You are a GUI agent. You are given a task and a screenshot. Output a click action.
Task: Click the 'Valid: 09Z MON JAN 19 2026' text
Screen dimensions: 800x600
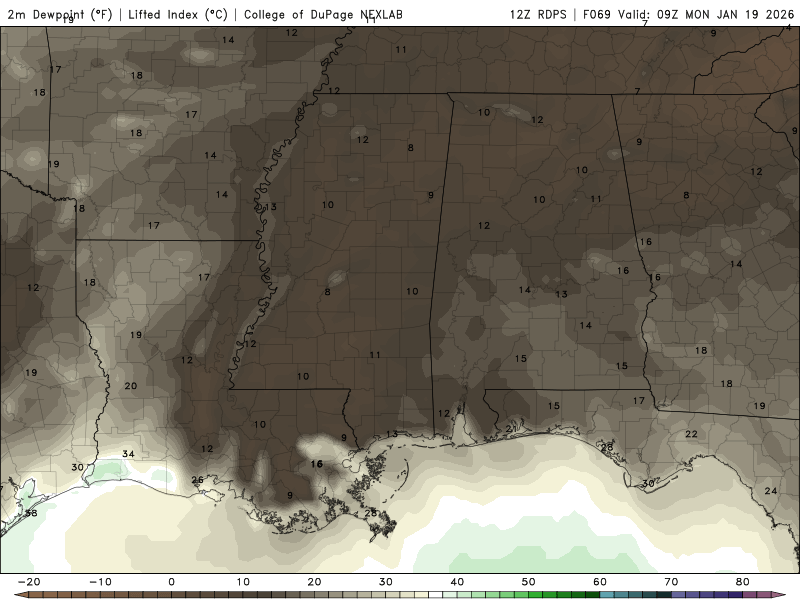coord(706,14)
